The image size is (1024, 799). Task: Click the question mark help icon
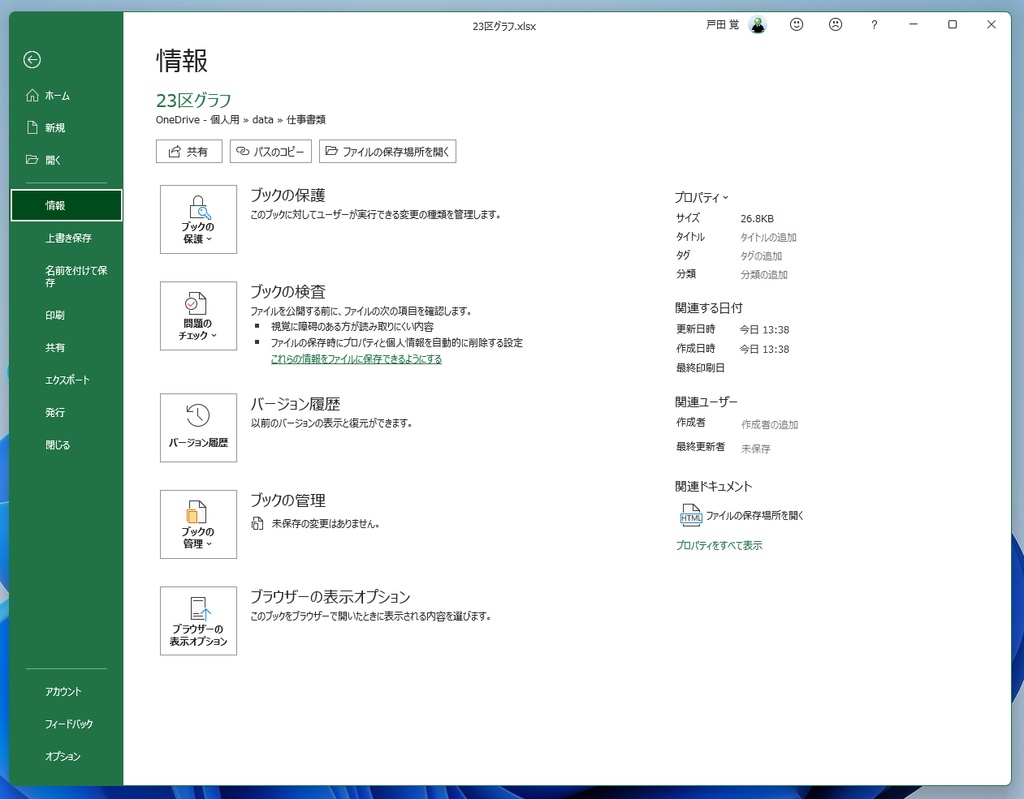(874, 25)
